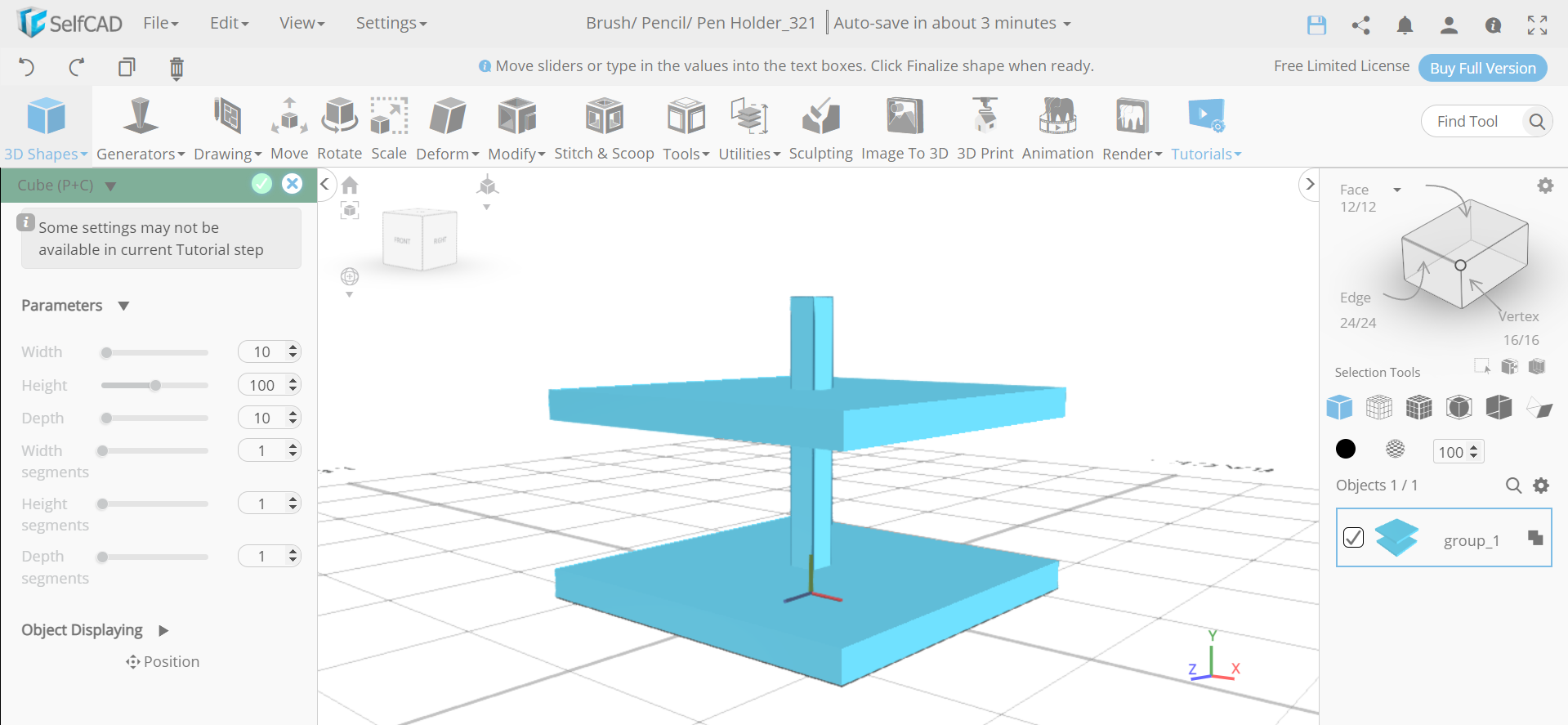The height and width of the screenshot is (725, 1568).
Task: Redo the last action
Action: click(x=77, y=67)
